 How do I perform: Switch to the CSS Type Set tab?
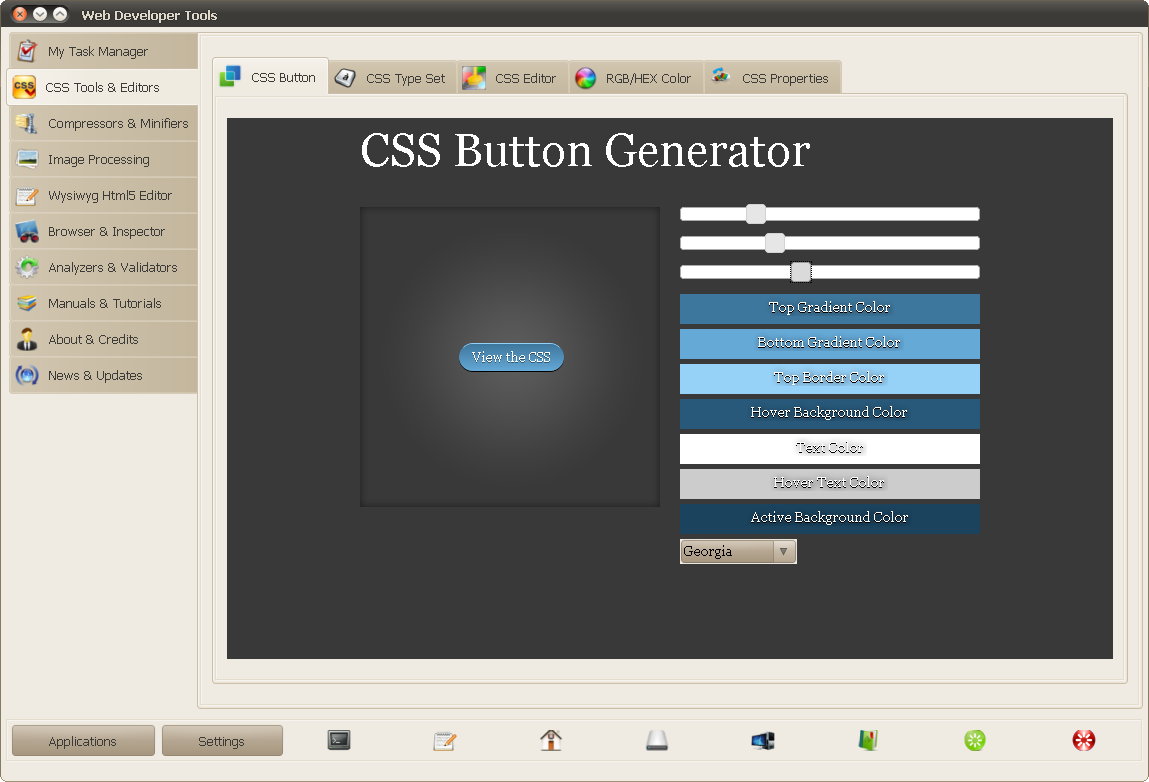pos(393,78)
